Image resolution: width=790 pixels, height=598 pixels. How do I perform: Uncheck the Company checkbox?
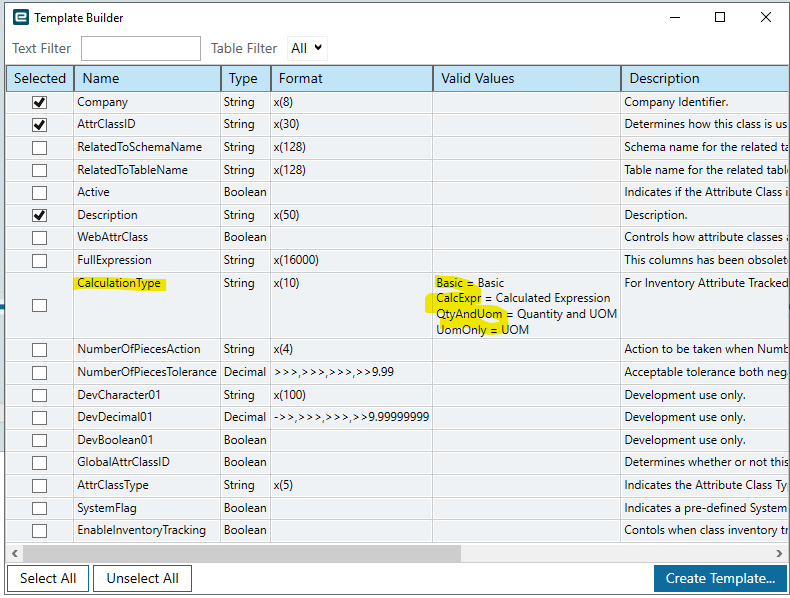tap(39, 102)
